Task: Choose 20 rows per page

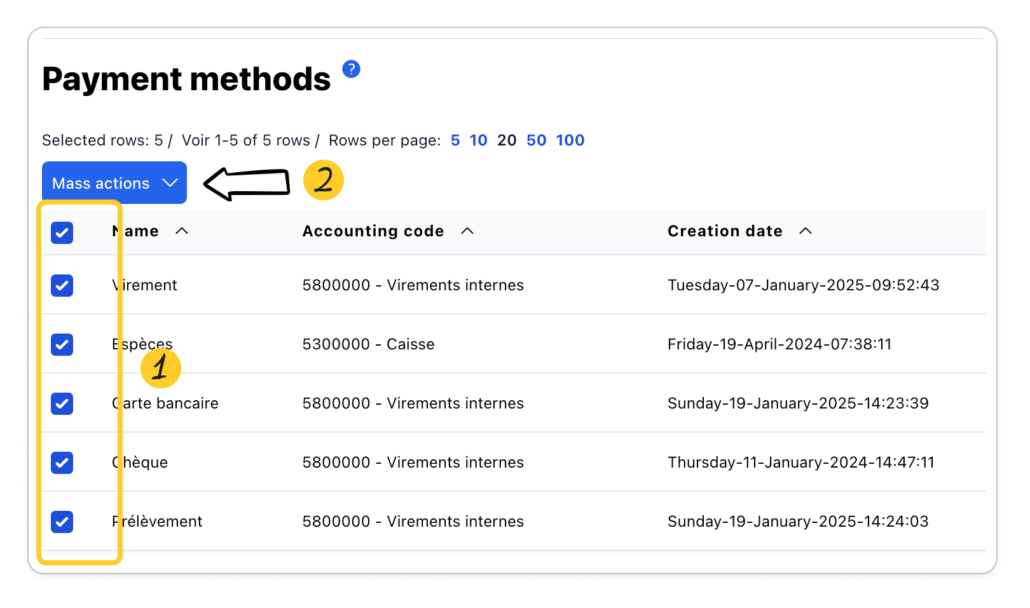Action: tap(507, 140)
